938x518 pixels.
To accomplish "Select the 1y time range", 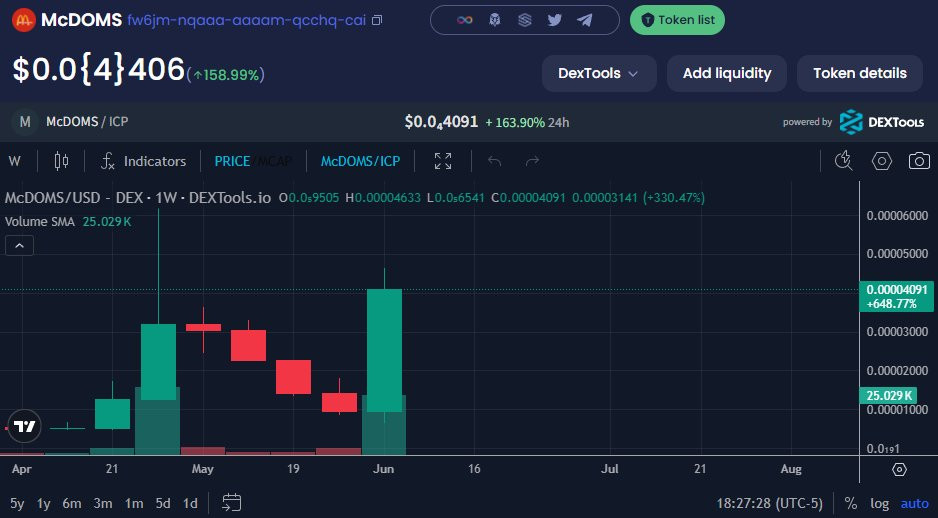I will tap(43, 504).
